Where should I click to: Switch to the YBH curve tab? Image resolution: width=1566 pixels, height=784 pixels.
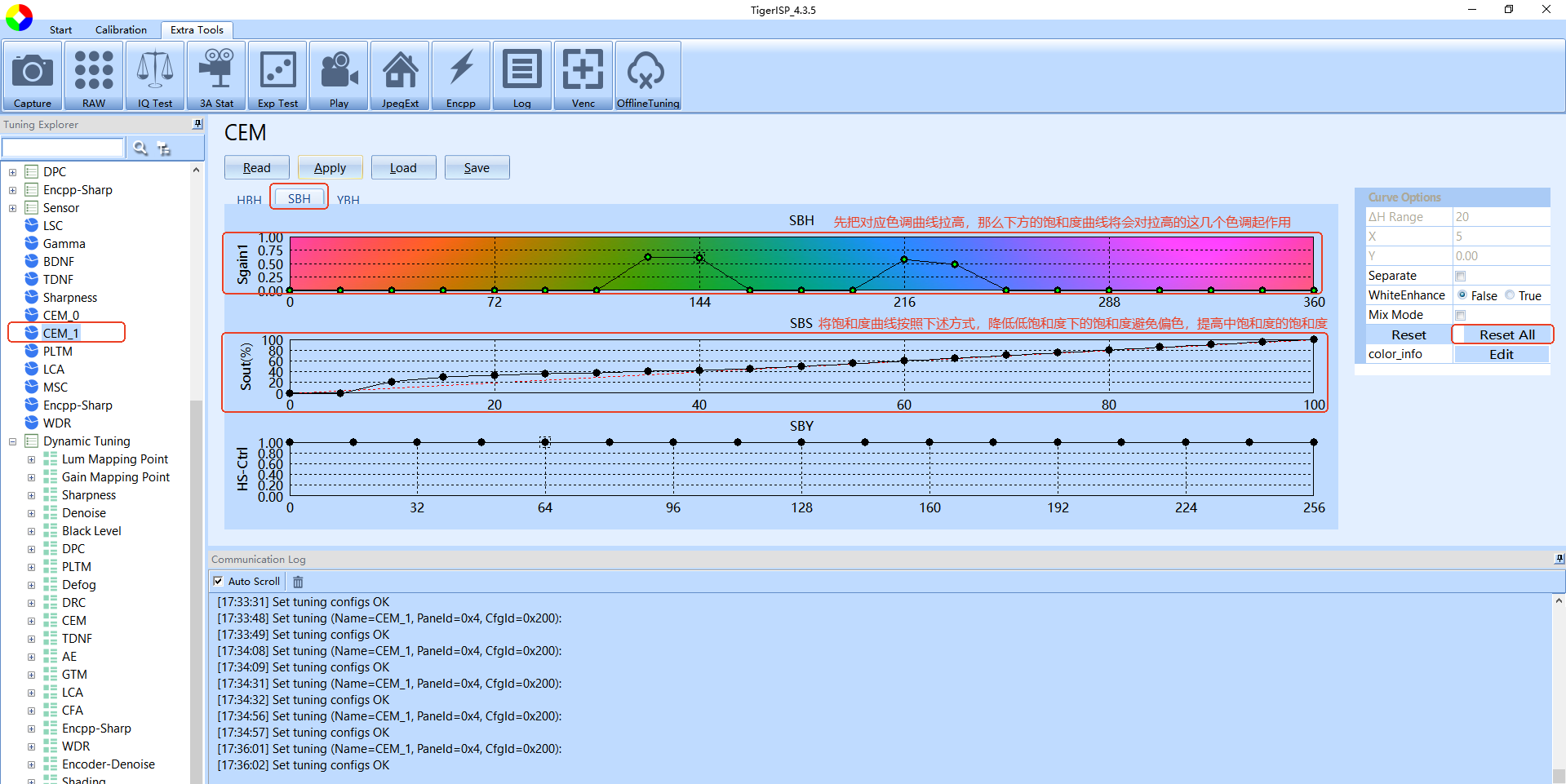pyautogui.click(x=348, y=200)
